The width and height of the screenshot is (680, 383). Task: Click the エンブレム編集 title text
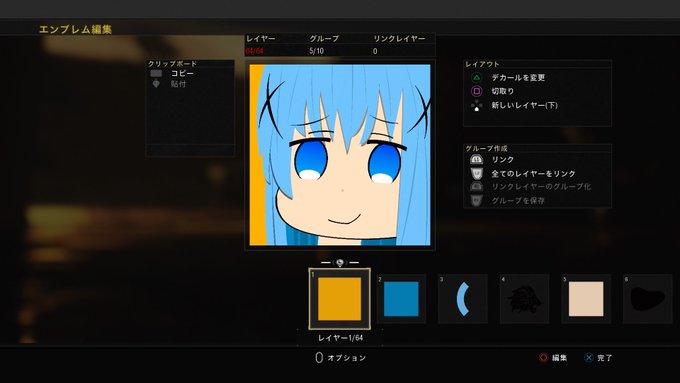point(75,29)
